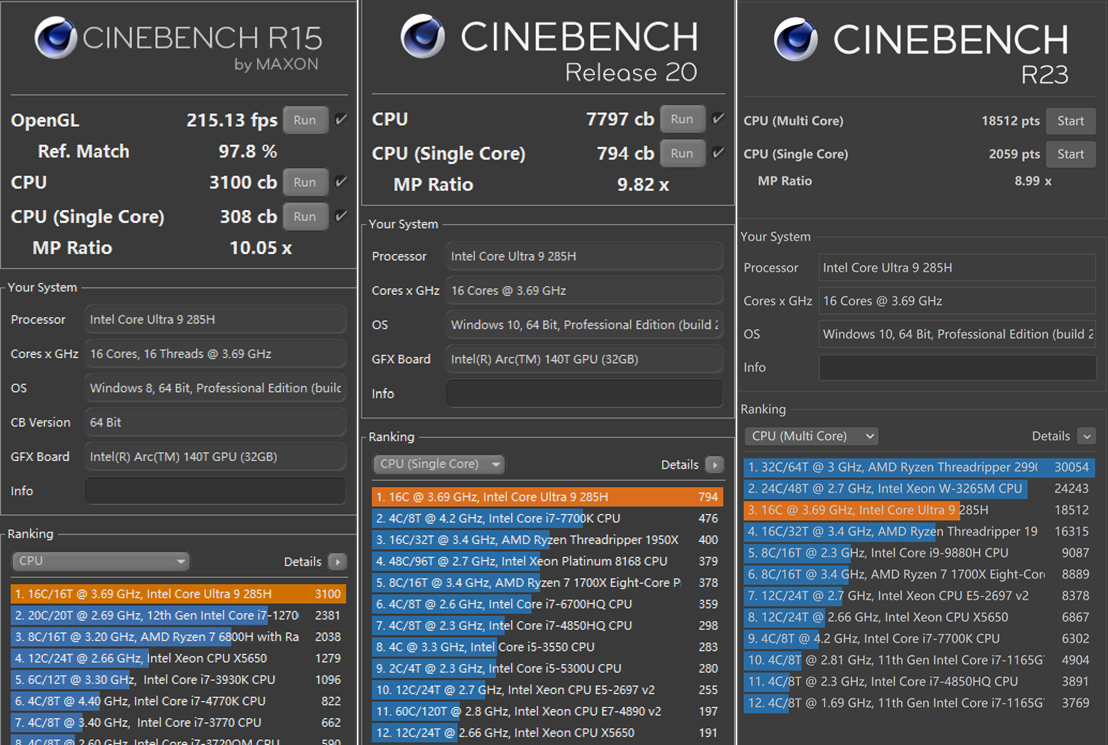Run CPU (Single Core) test in R15

305,216
